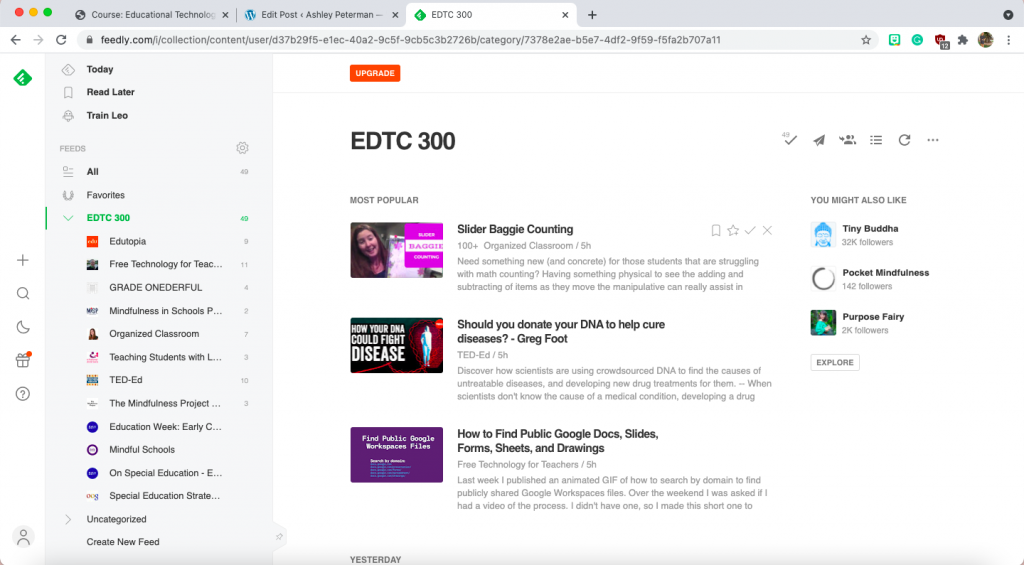Click the Slider Baggie Counting thumbnail
Screen dimensions: 1024x565
click(x=396, y=250)
